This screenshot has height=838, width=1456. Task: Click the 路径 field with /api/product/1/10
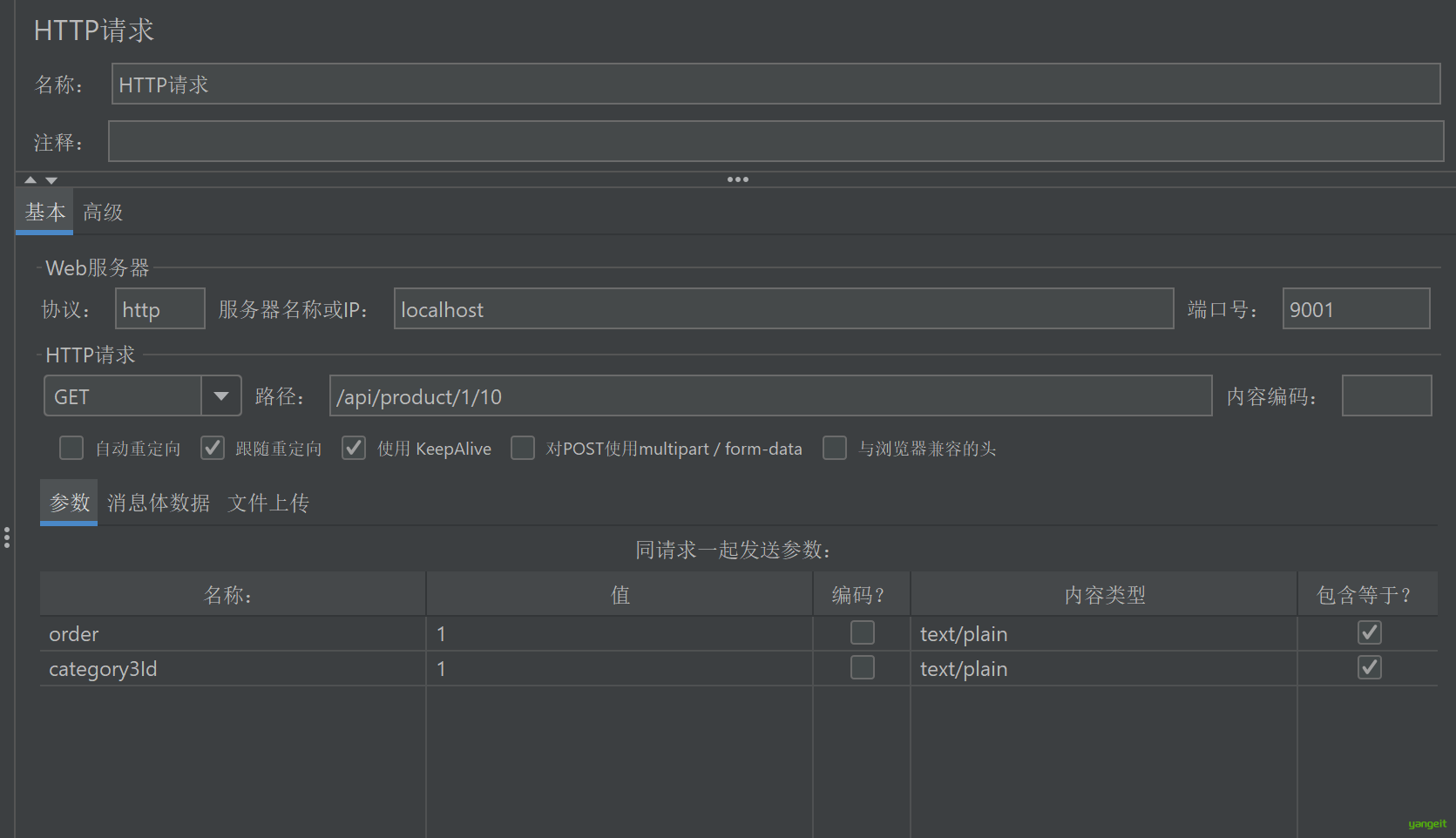click(770, 395)
